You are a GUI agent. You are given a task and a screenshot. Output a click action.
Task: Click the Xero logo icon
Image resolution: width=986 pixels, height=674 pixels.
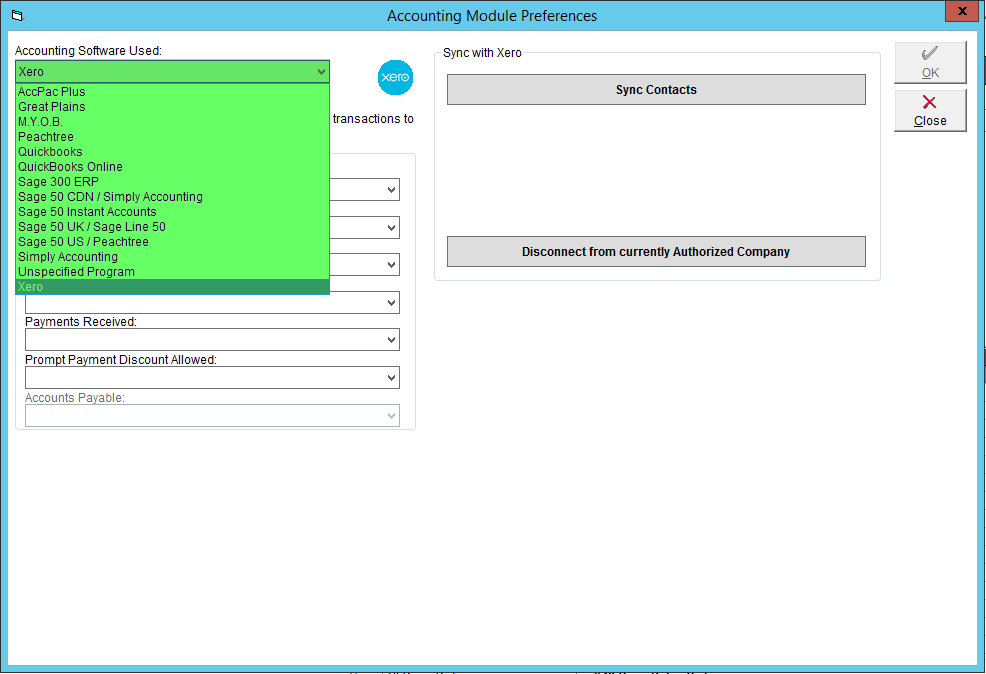[395, 77]
